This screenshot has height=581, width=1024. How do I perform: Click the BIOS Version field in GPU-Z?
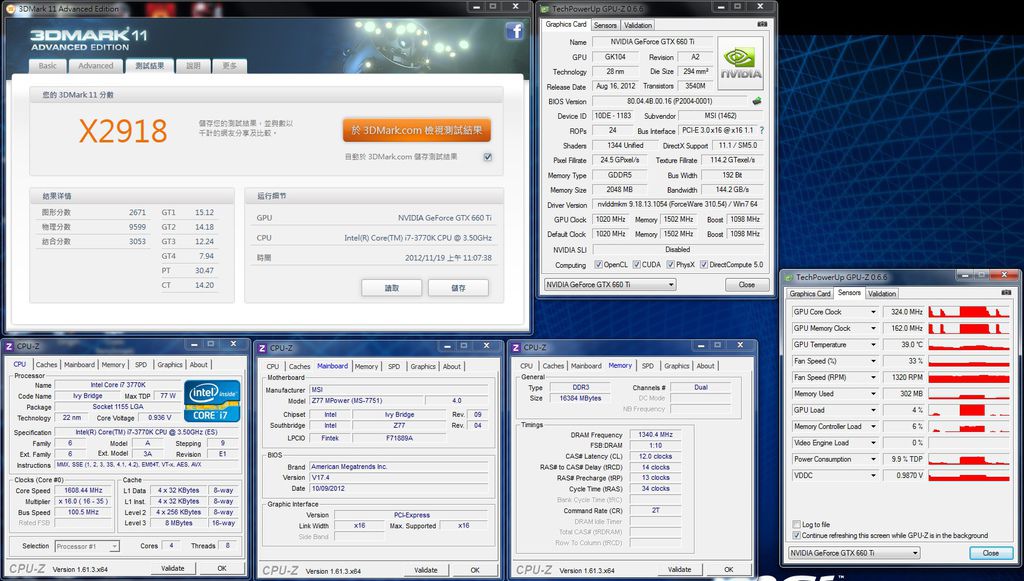(670, 101)
